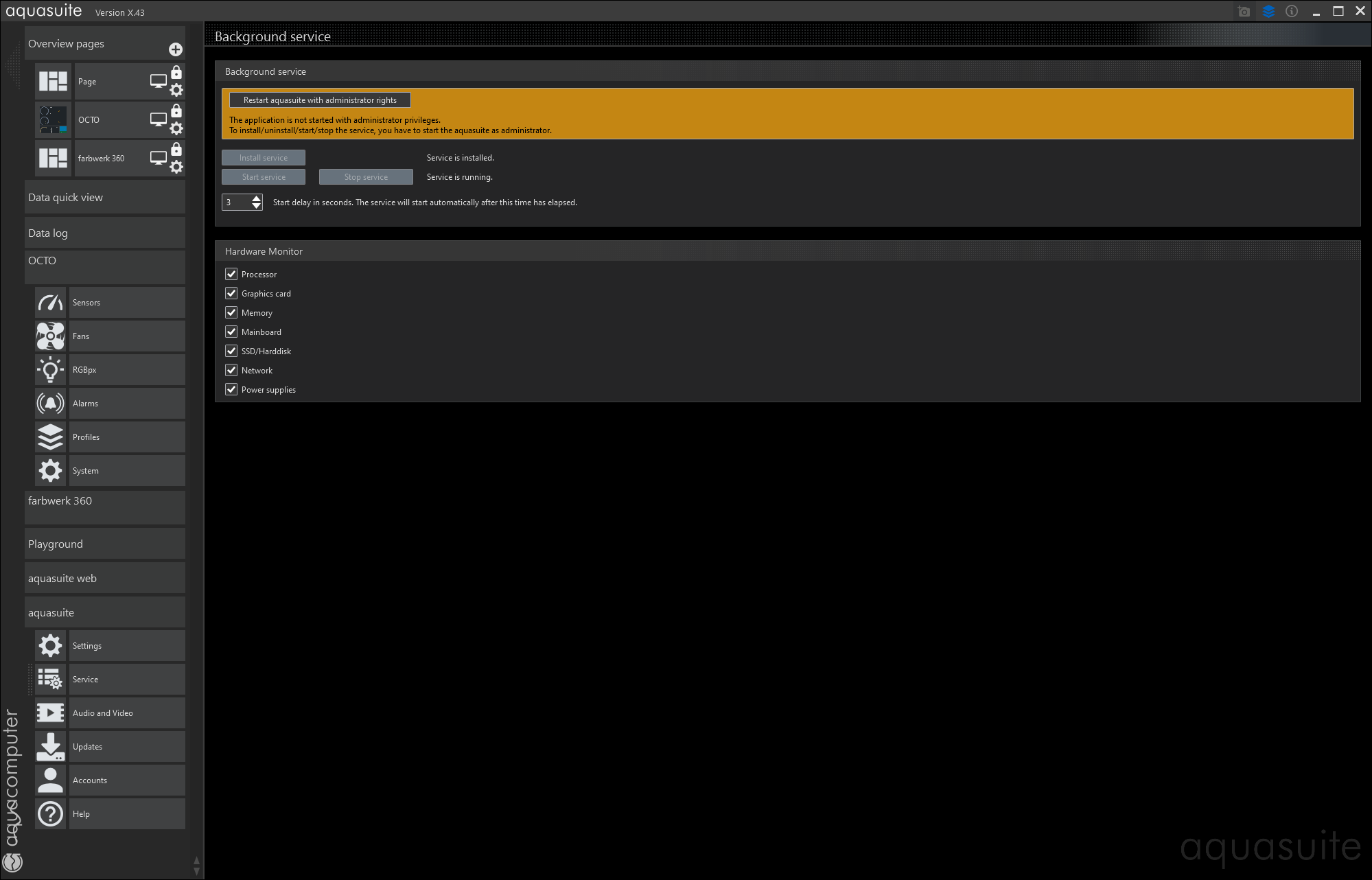The width and height of the screenshot is (1372, 880).
Task: Toggle the Graphics card checkbox
Action: tap(231, 293)
